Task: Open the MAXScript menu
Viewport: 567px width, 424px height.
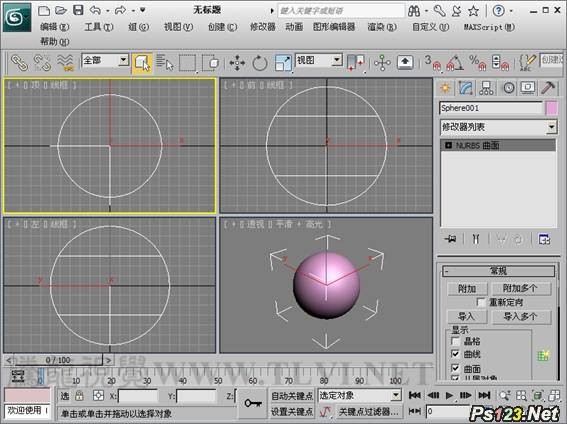Action: (x=489, y=27)
